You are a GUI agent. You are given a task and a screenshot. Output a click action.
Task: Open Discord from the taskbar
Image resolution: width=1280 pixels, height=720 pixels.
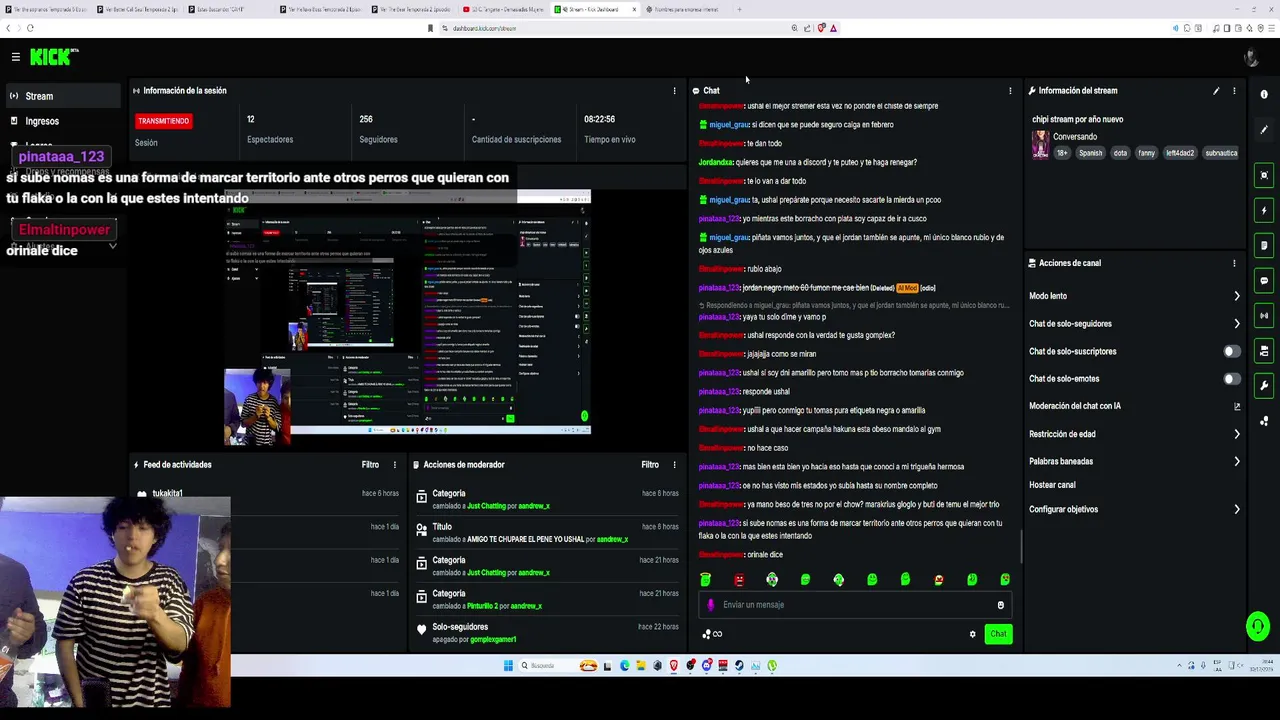pyautogui.click(x=707, y=666)
